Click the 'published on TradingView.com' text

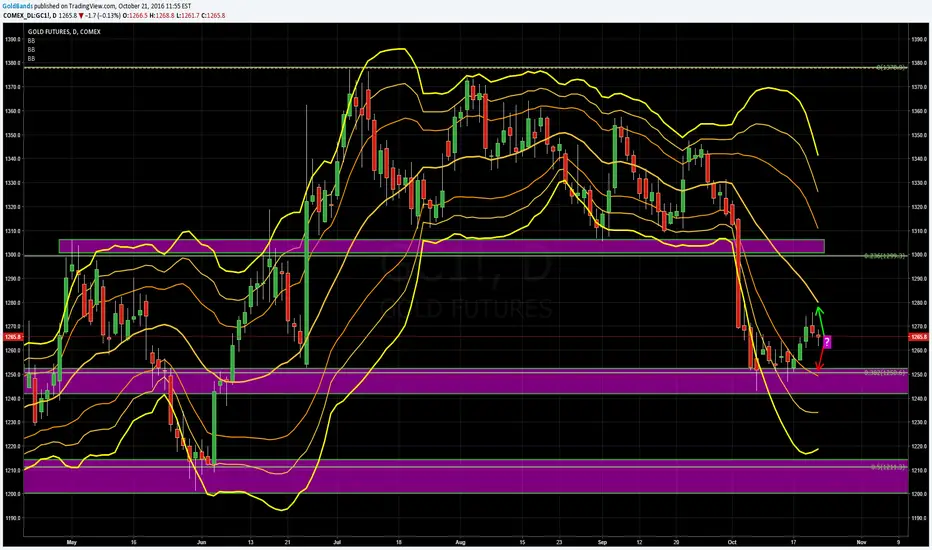tap(74, 6)
